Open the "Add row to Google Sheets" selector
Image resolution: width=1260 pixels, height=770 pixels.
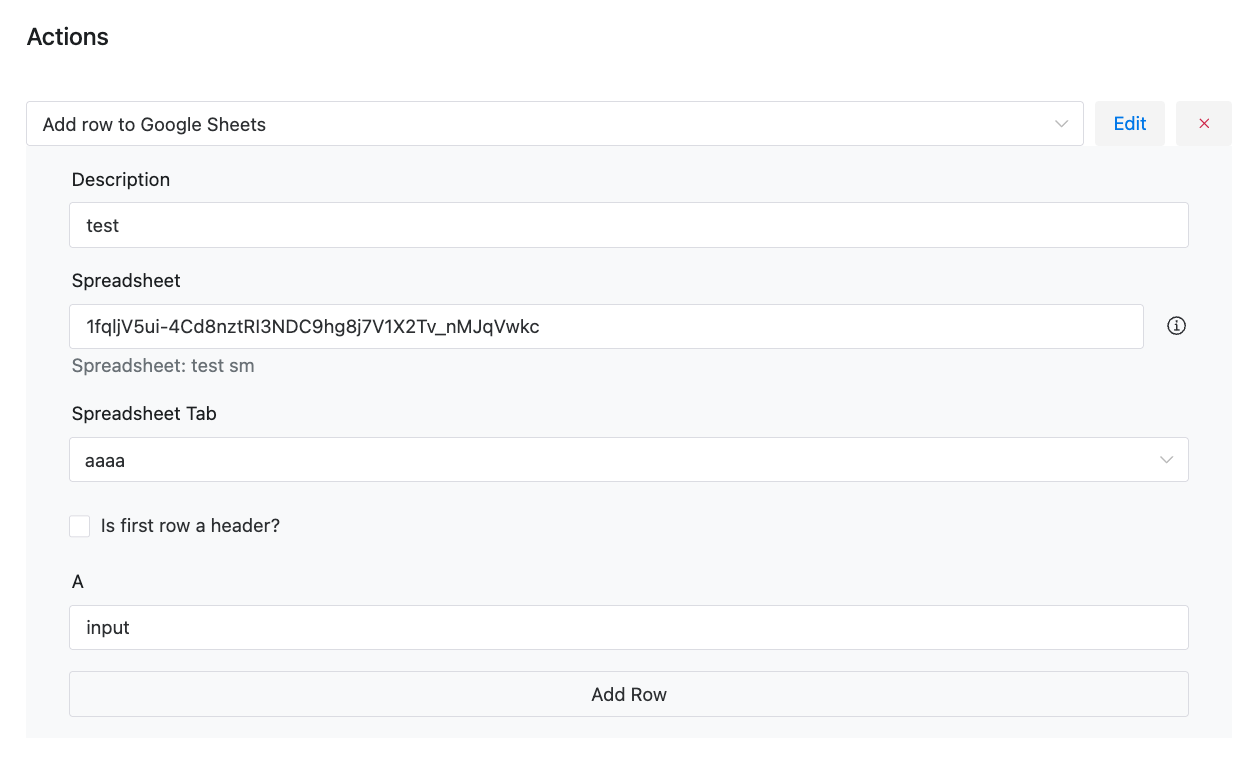pyautogui.click(x=555, y=124)
